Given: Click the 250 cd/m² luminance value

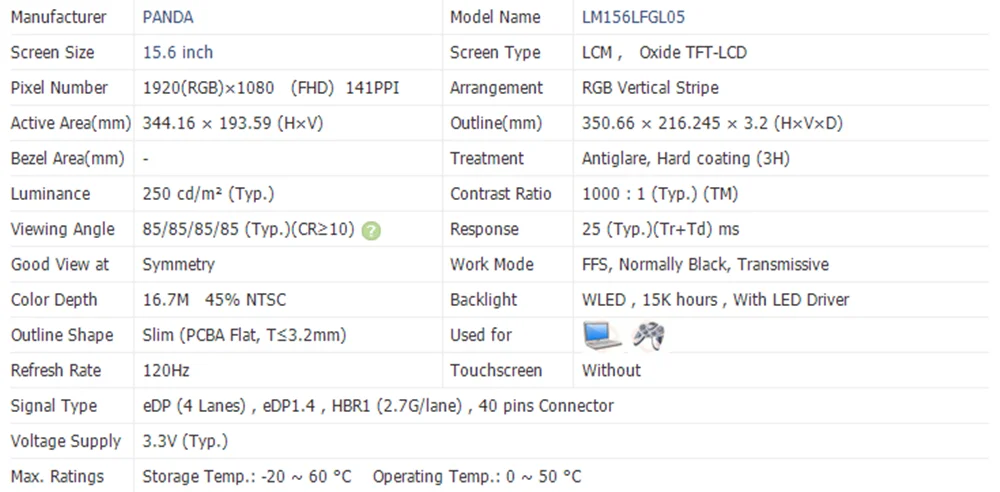Looking at the screenshot, I should click(208, 194).
